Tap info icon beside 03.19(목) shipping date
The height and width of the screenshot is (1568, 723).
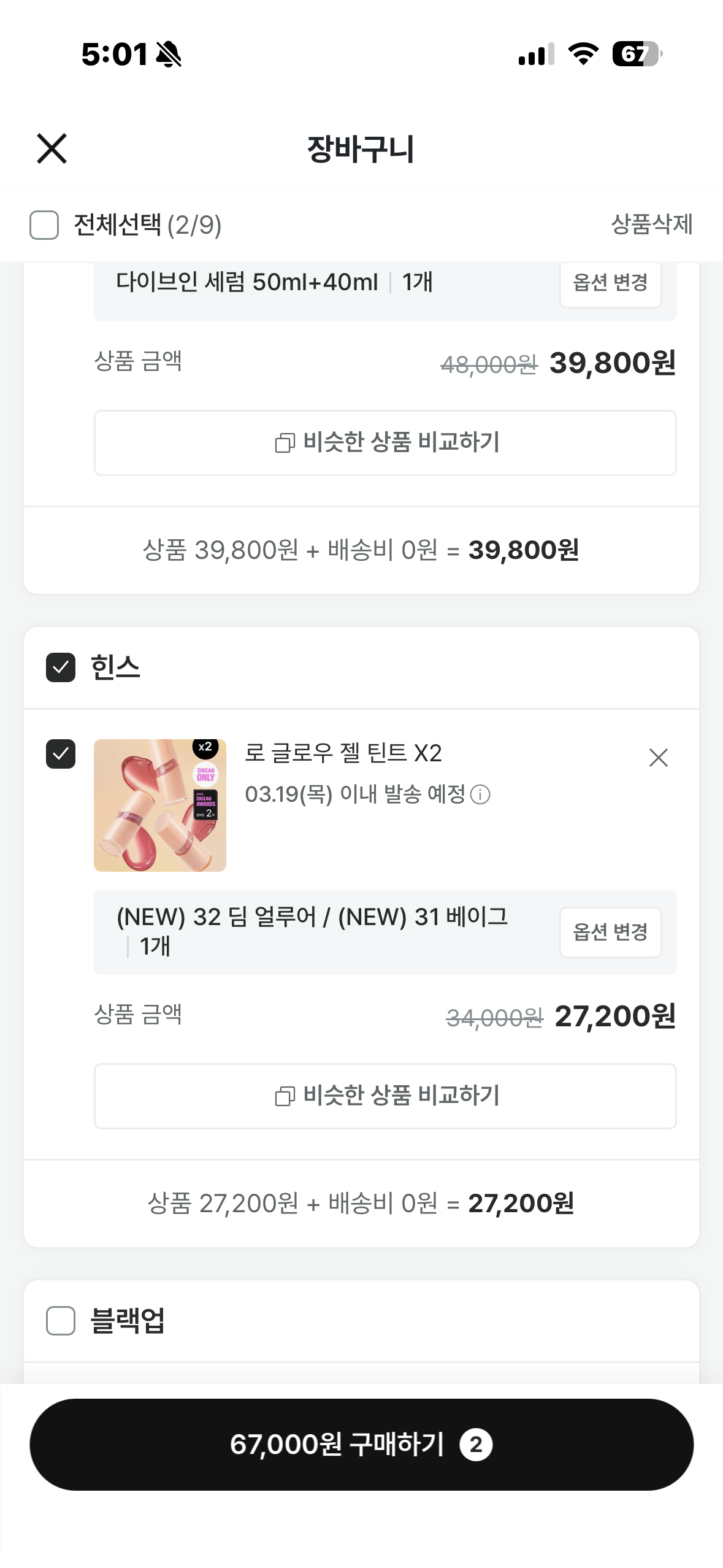point(480,795)
